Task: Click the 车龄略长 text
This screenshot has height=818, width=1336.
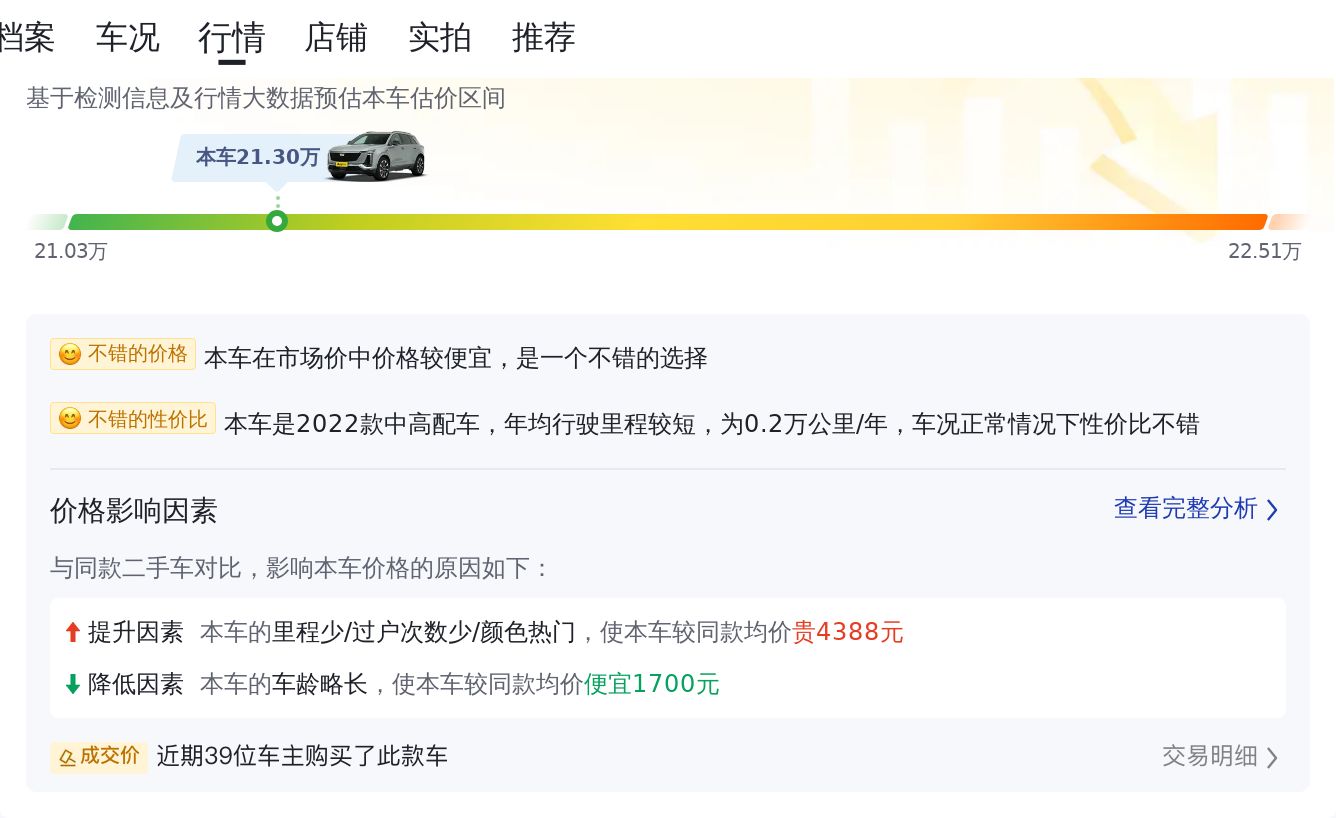Action: tap(320, 684)
